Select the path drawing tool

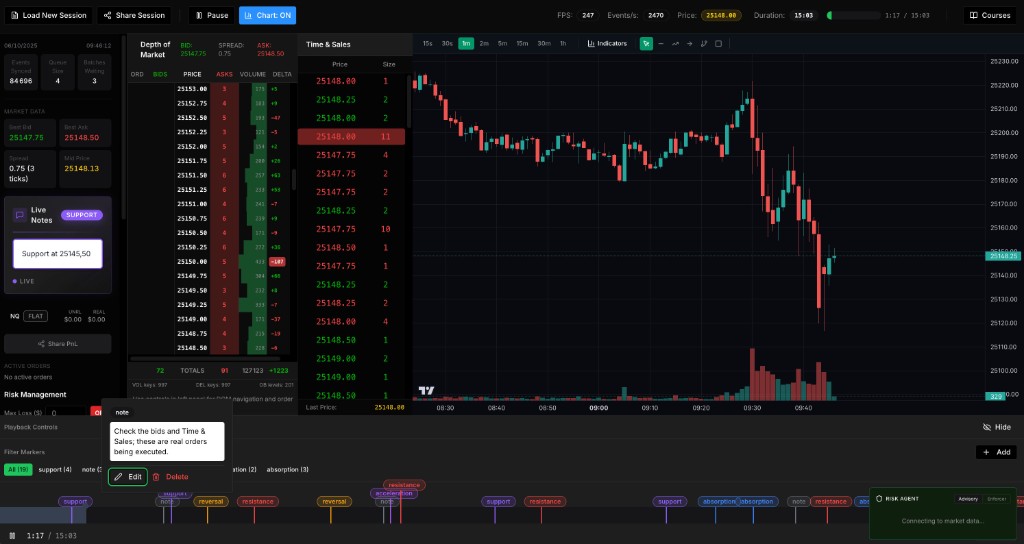[704, 44]
